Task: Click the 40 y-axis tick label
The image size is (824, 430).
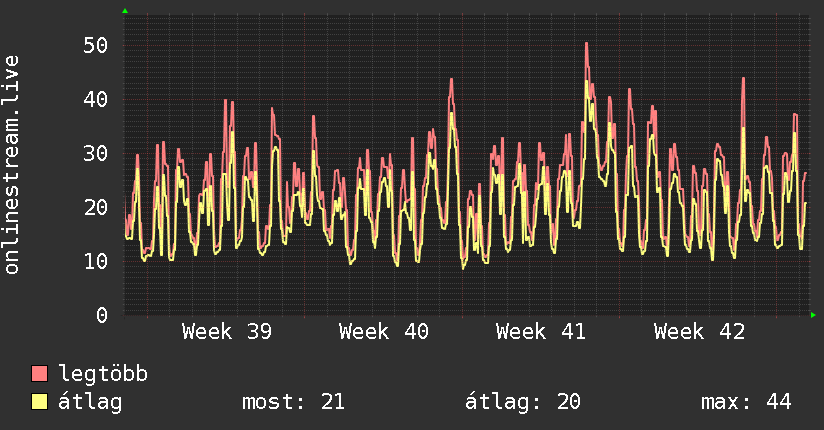Action: [x=96, y=99]
